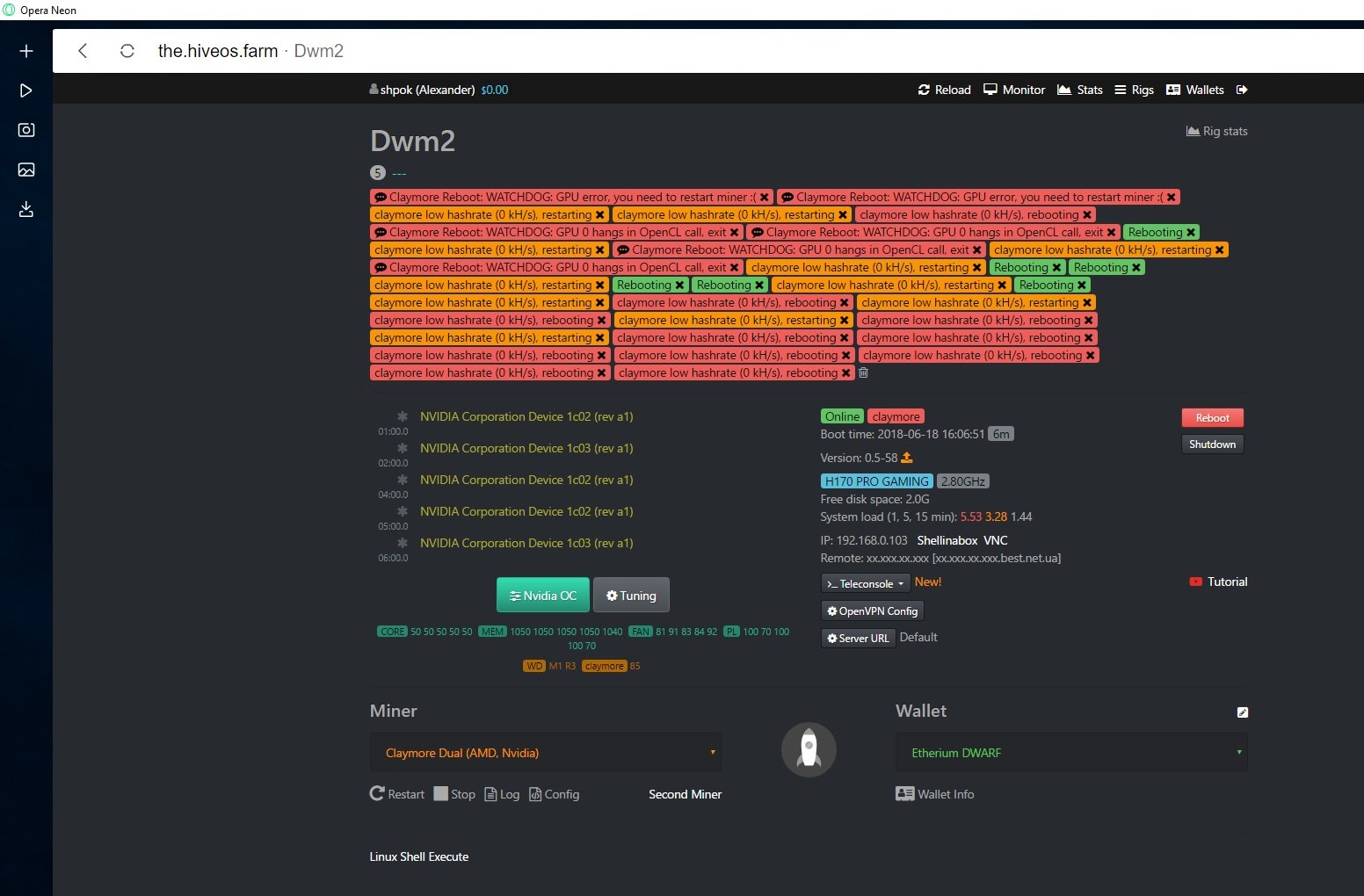Open downloads icon in the sidebar
The height and width of the screenshot is (896, 1364).
(x=26, y=209)
